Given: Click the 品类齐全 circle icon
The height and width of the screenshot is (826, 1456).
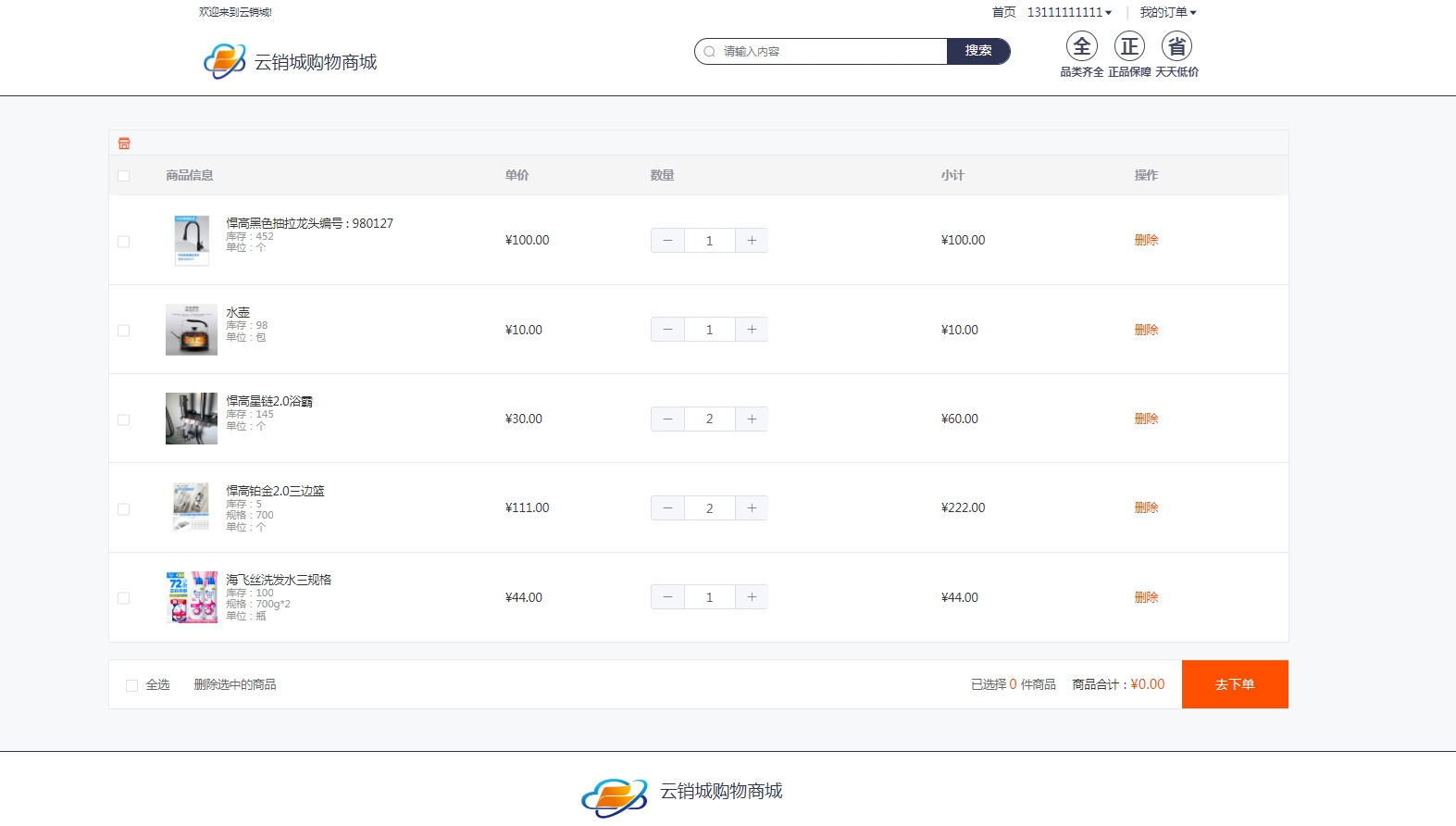Looking at the screenshot, I should pos(1081,46).
